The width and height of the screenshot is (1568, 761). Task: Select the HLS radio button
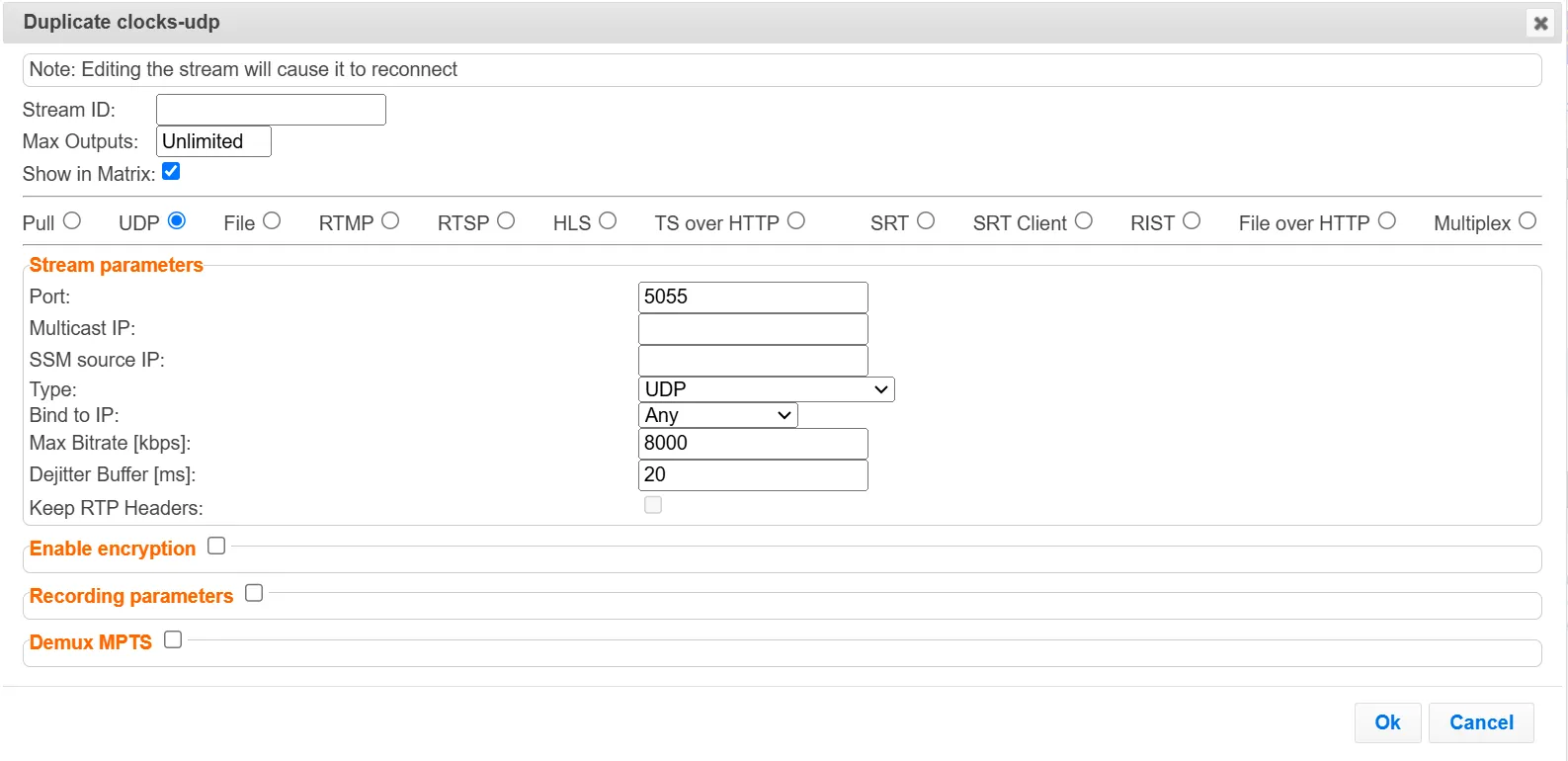(x=608, y=221)
